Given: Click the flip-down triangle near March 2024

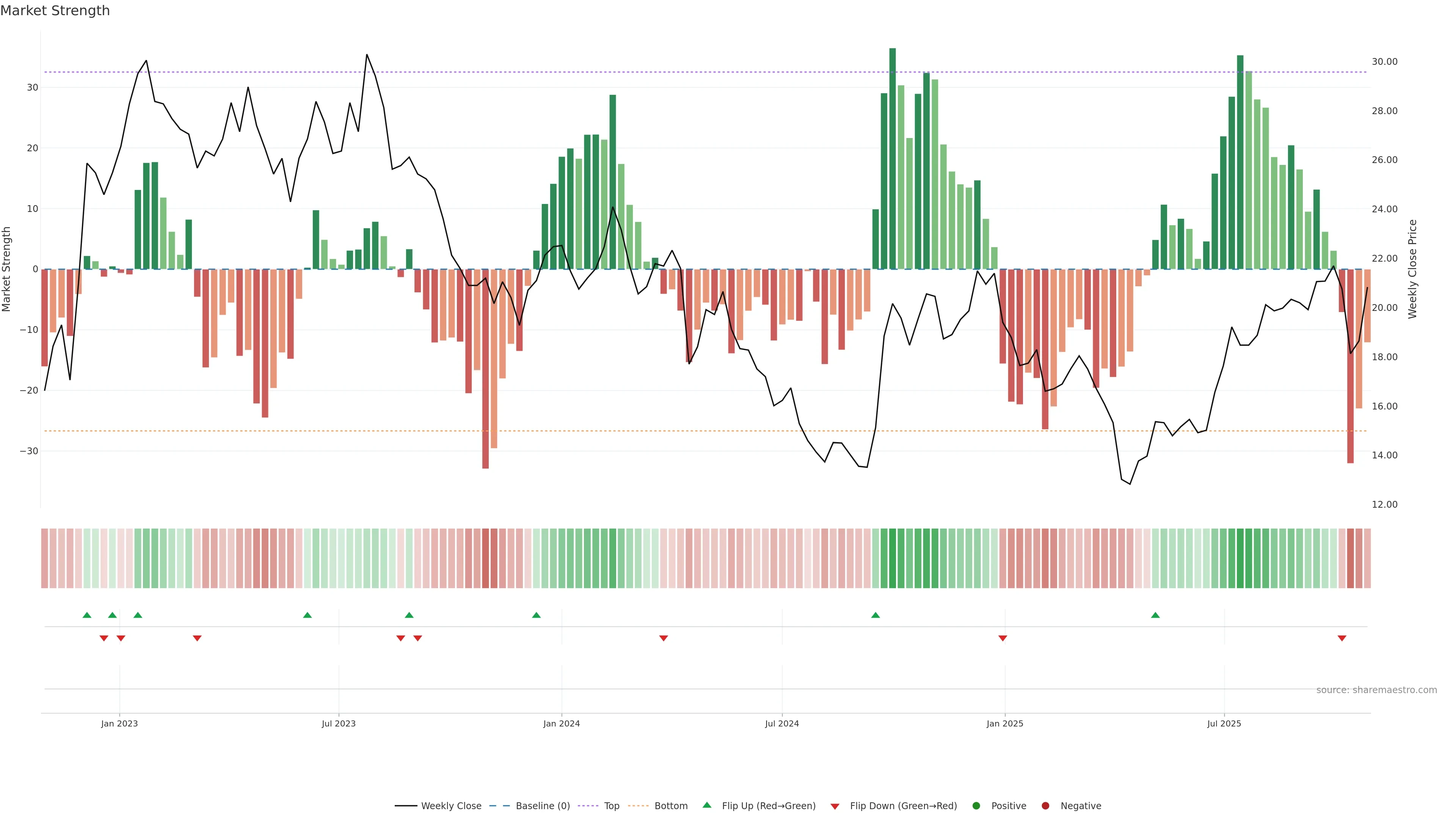Looking at the screenshot, I should point(664,638).
